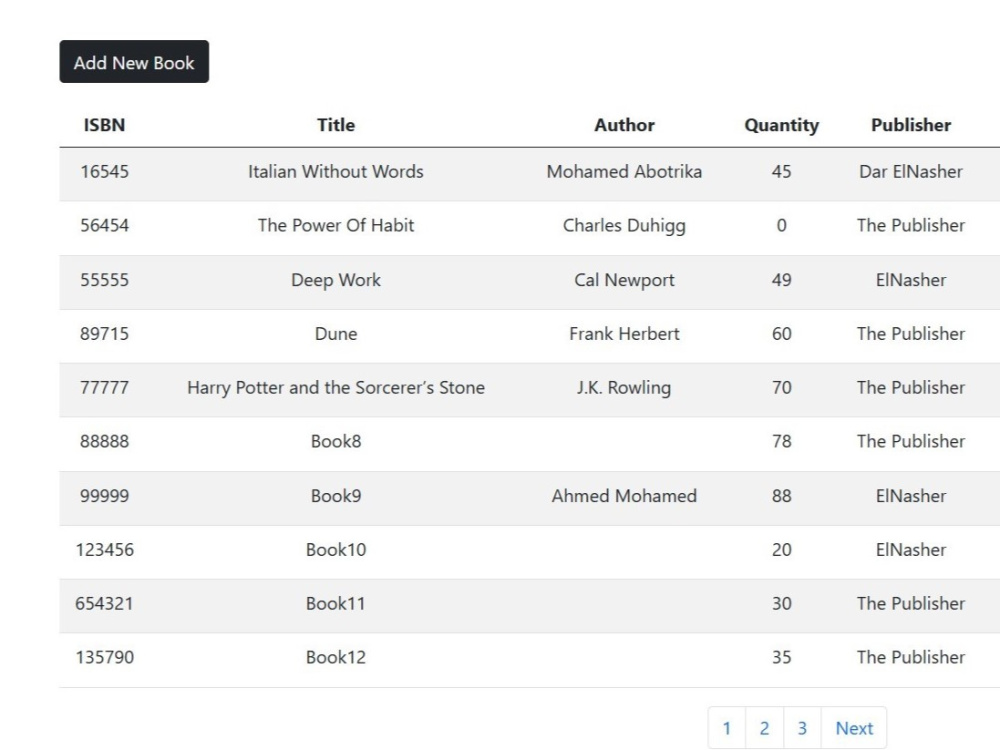Select the Title column header

tap(336, 125)
